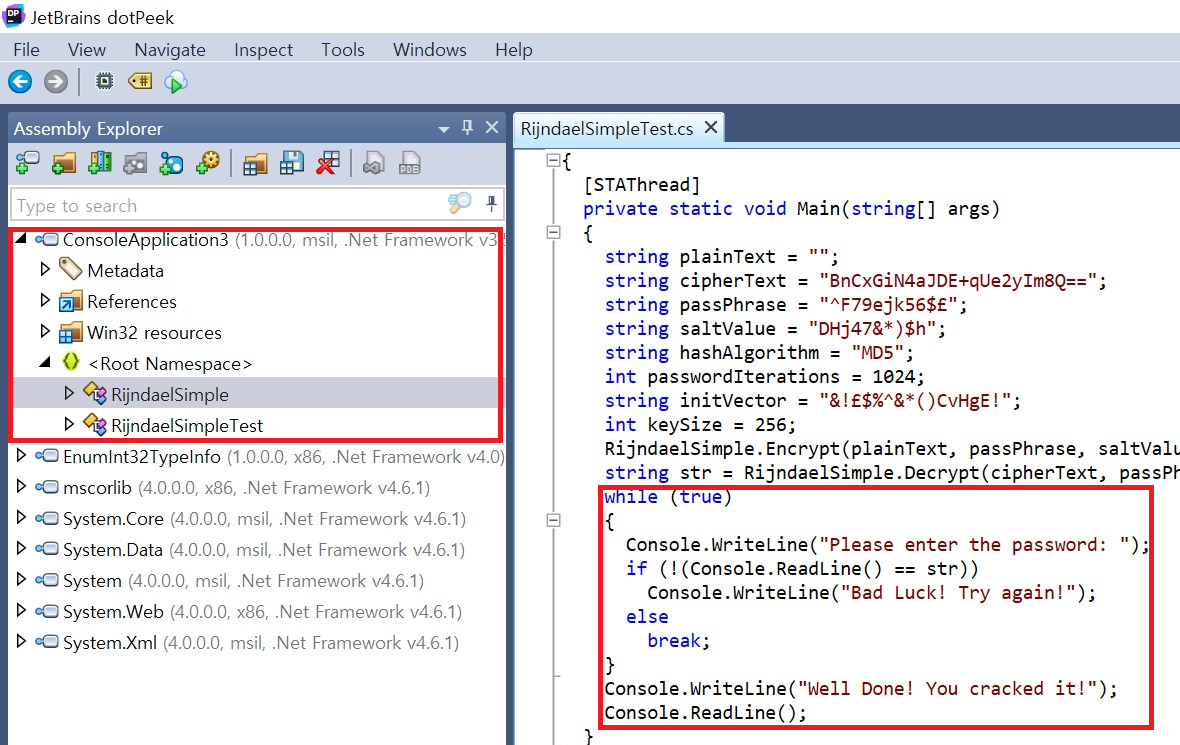Click "Well Done! You cracked it!" string

[947, 689]
